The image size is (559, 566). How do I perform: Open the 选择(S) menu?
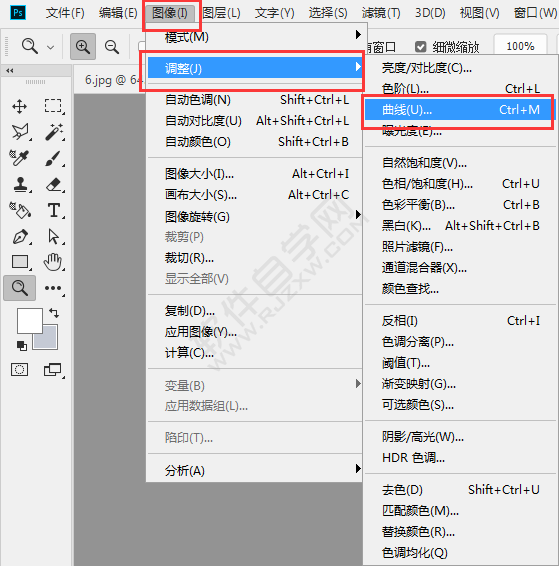328,13
